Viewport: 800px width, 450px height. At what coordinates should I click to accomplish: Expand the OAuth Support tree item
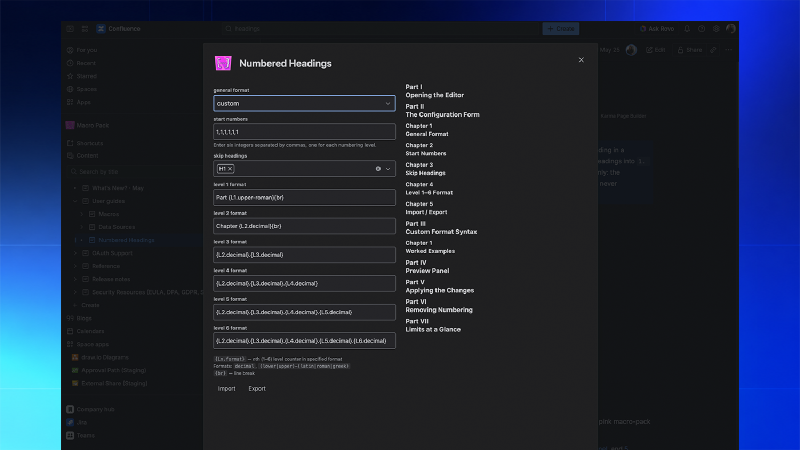coord(76,253)
